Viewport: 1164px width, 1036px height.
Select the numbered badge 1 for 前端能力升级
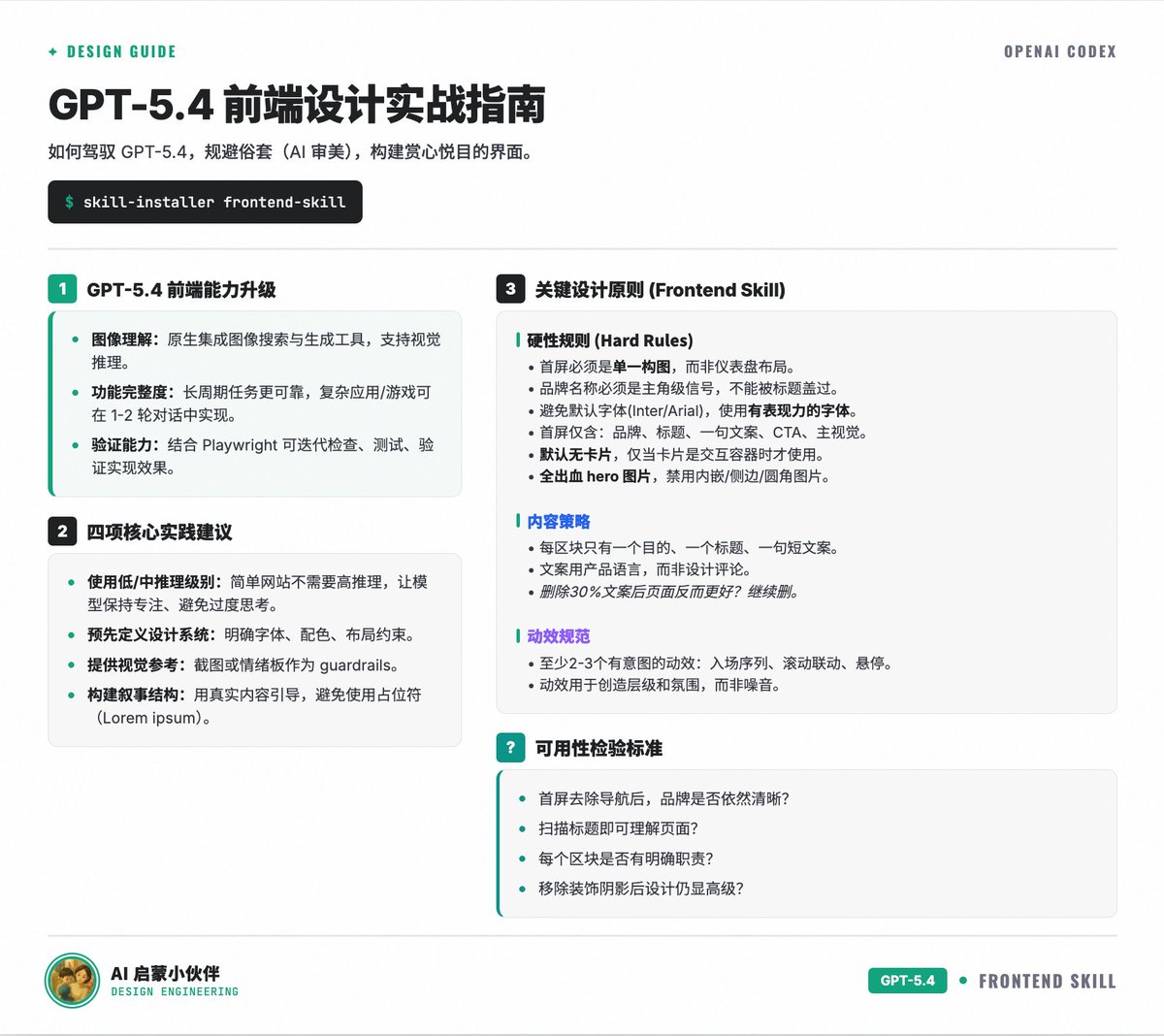point(62,289)
